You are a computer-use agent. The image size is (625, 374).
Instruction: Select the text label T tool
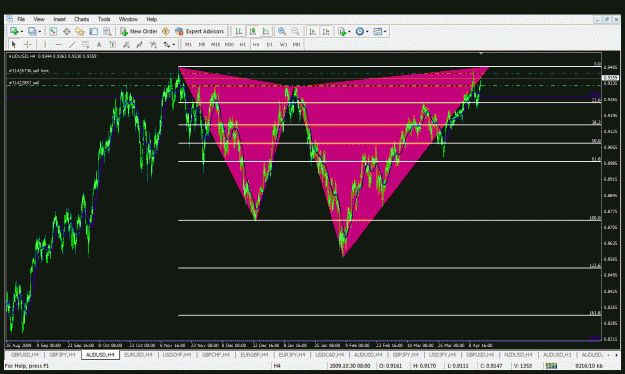tap(112, 44)
